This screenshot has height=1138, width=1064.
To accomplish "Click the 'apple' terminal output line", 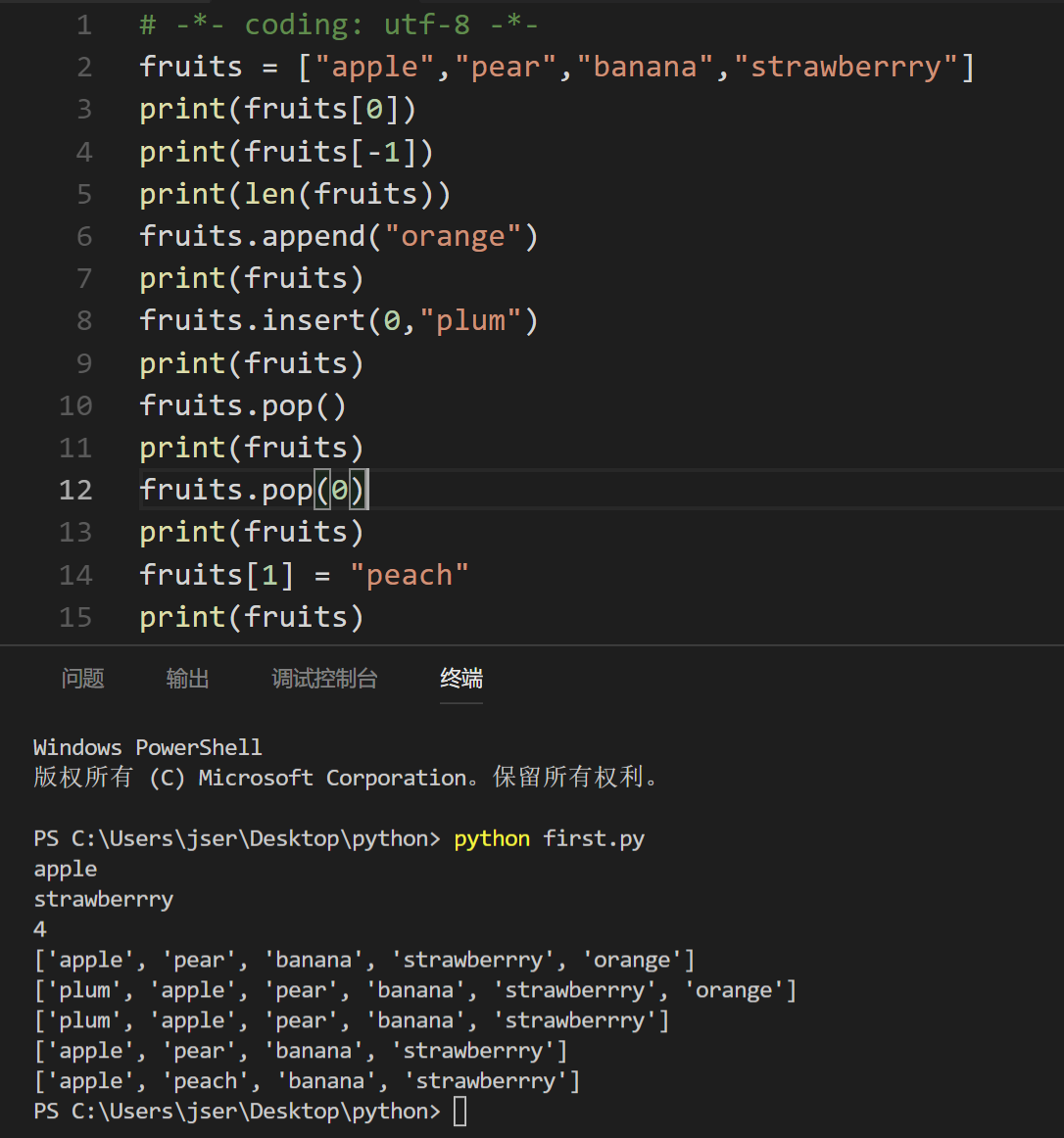I will 66,870.
